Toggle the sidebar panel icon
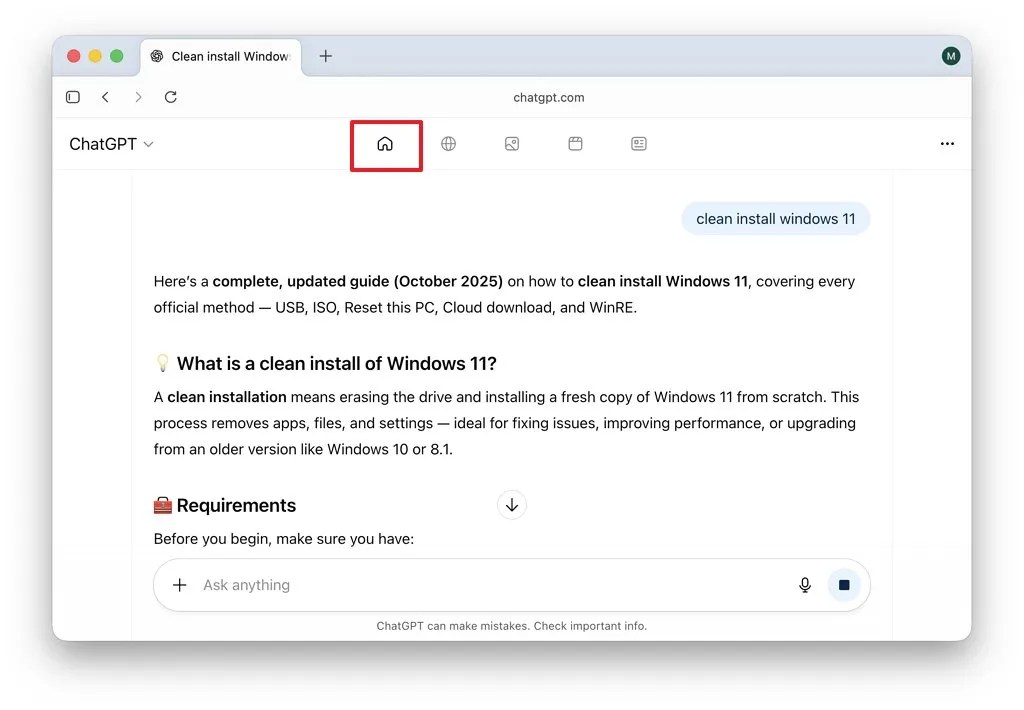The width and height of the screenshot is (1024, 710). 73,97
